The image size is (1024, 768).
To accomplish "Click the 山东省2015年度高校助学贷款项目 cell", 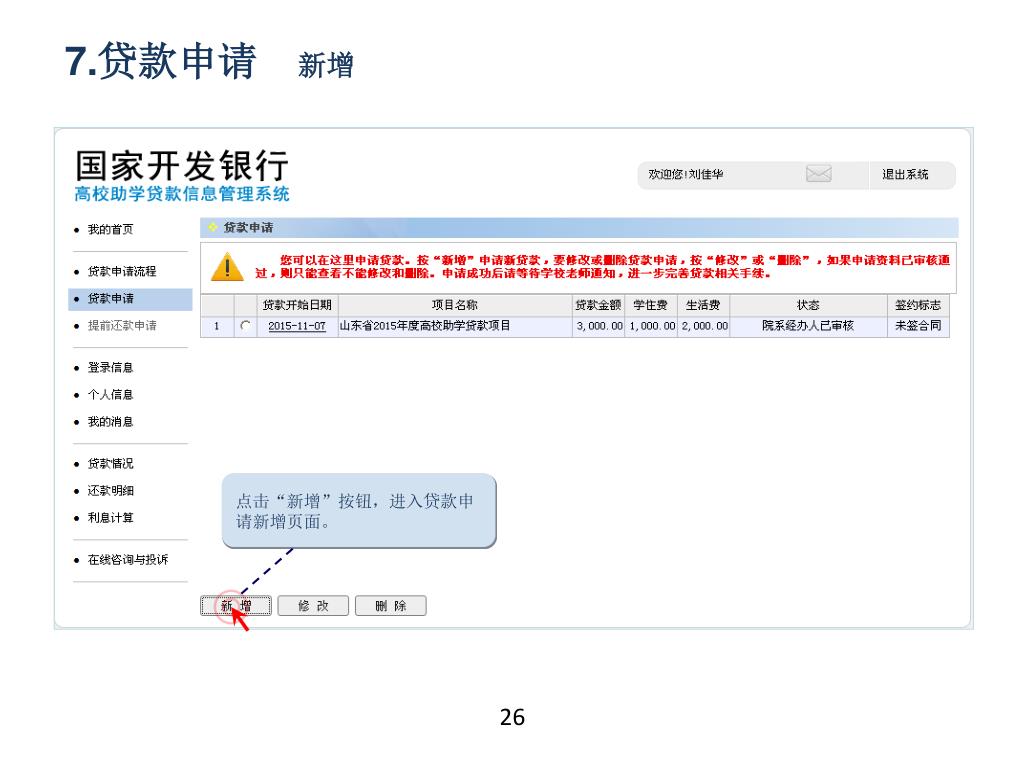I will click(455, 326).
